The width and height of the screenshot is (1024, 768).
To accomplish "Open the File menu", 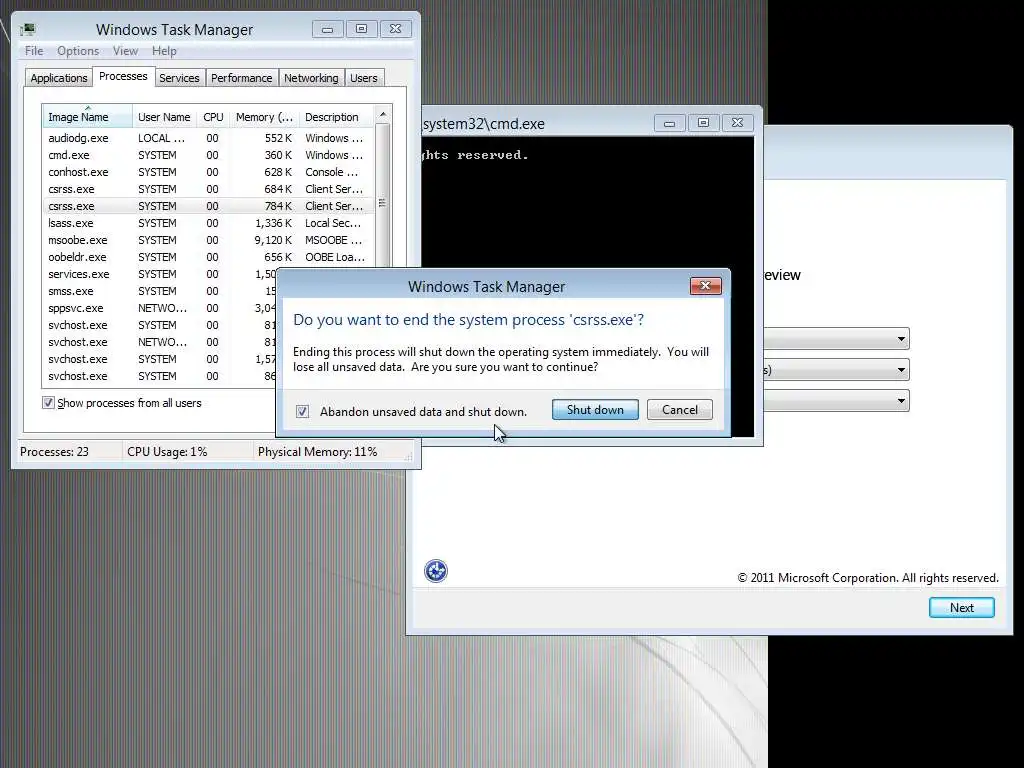I will (34, 51).
